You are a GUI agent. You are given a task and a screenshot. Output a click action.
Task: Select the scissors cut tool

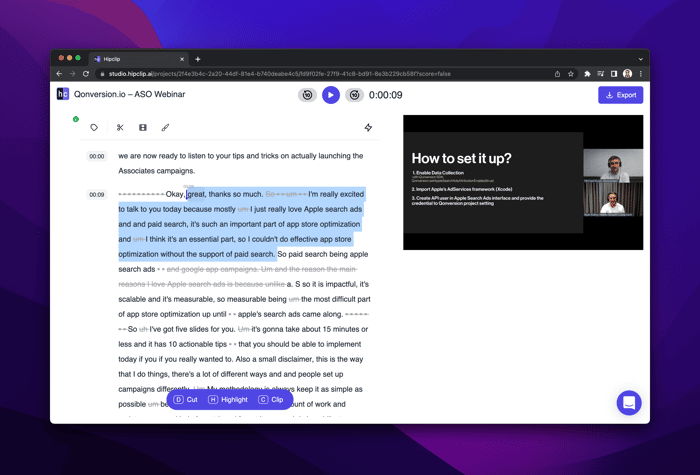click(x=120, y=128)
